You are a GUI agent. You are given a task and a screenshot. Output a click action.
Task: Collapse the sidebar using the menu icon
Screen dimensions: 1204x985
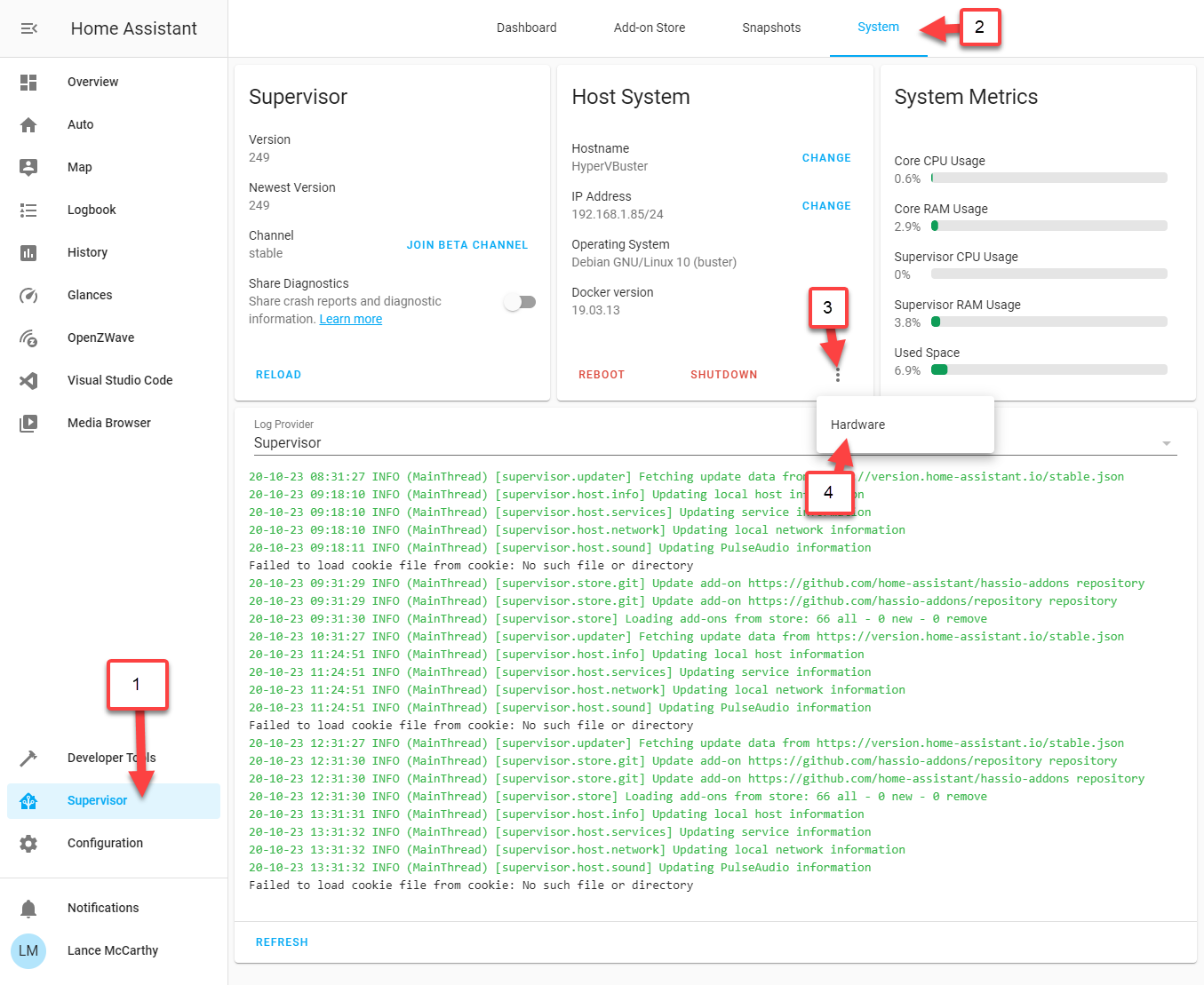(x=28, y=28)
